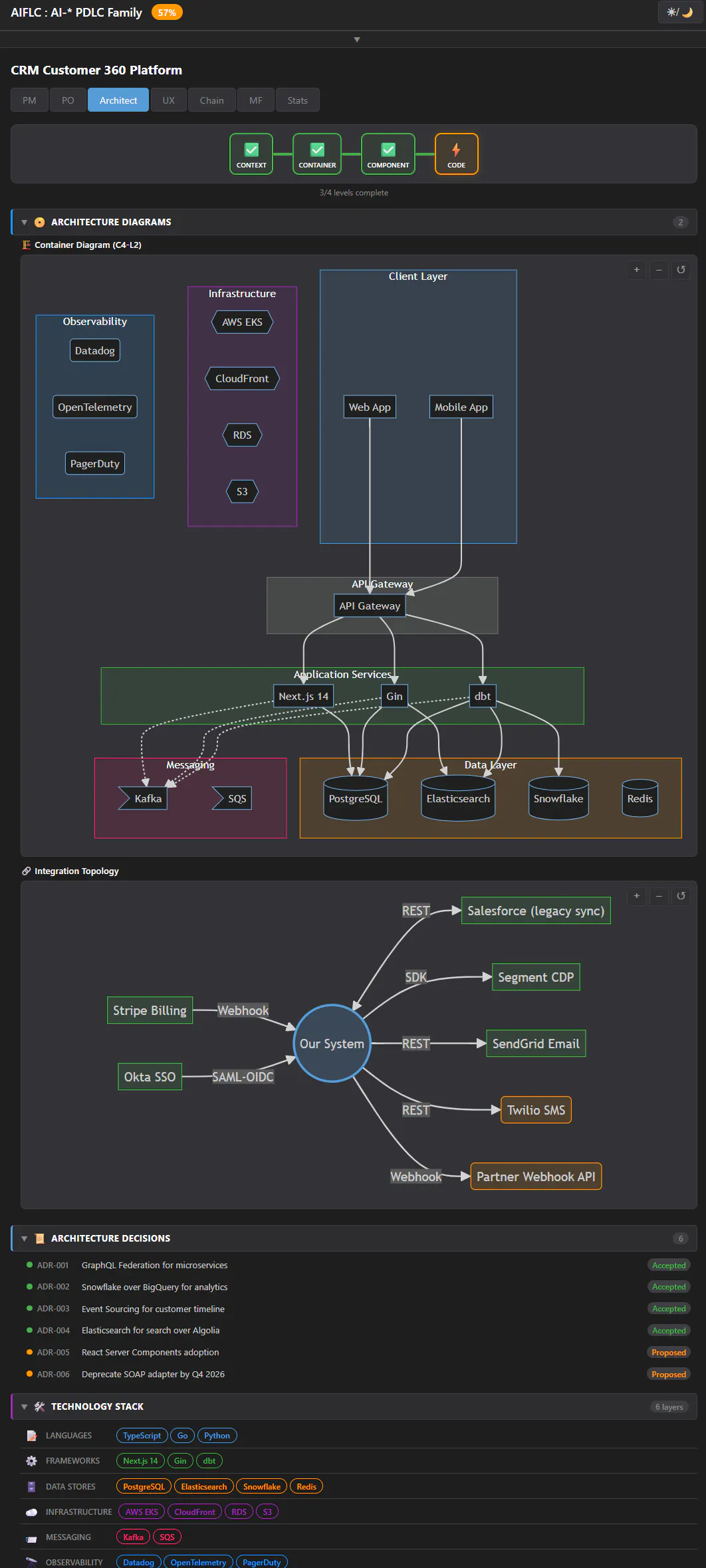Toggle the light/dark theme switch
The height and width of the screenshot is (1568, 706).
pyautogui.click(x=679, y=12)
